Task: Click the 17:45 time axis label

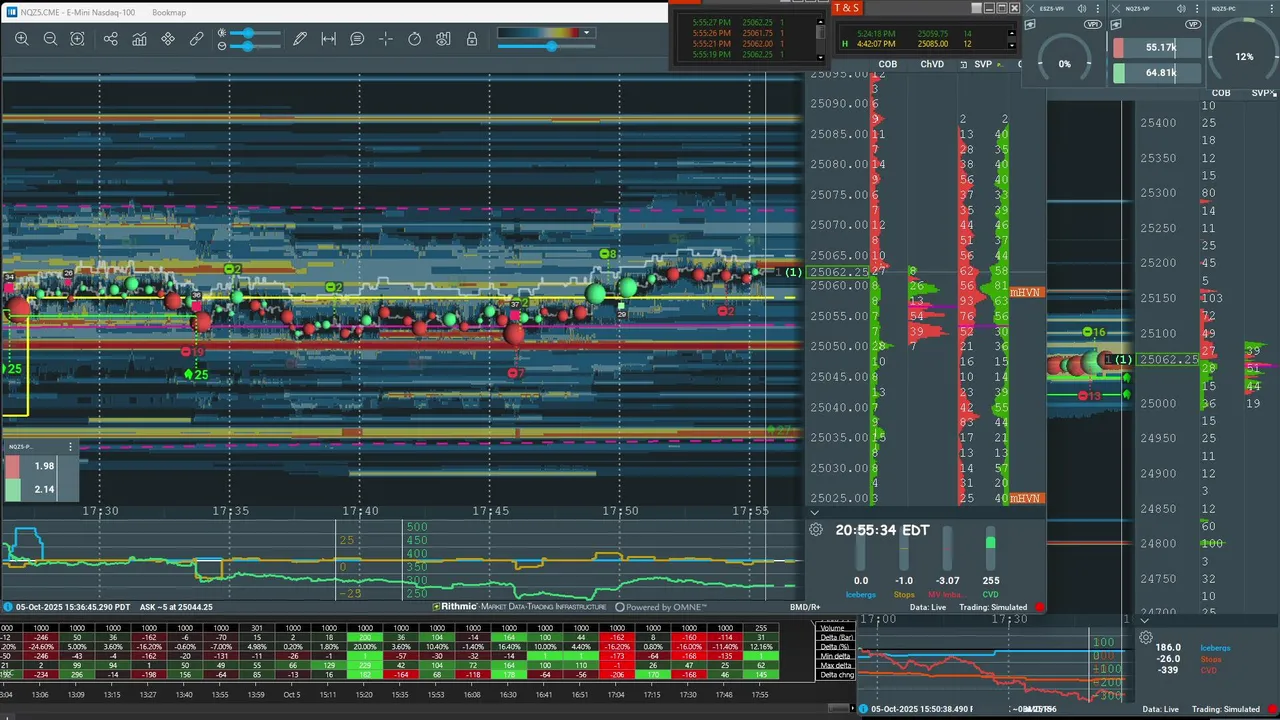Action: click(490, 511)
